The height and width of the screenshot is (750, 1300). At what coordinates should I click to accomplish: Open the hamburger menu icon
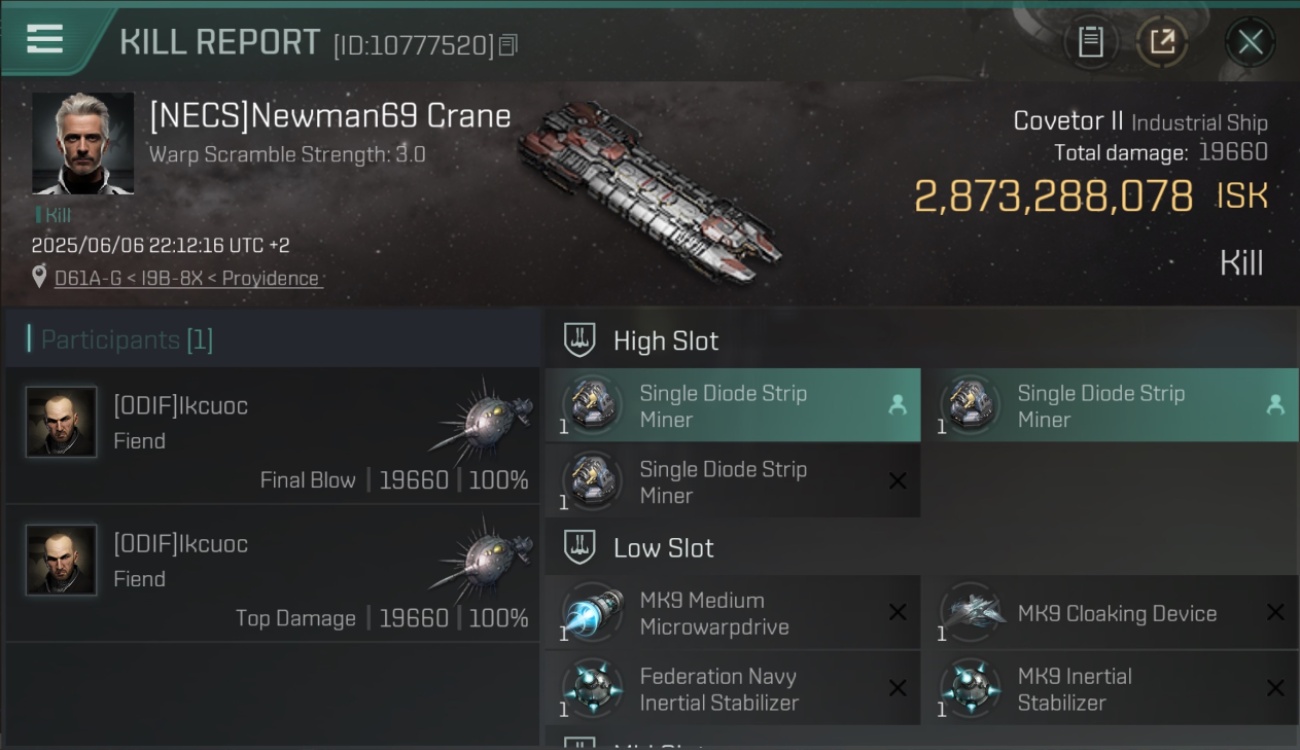(x=45, y=39)
